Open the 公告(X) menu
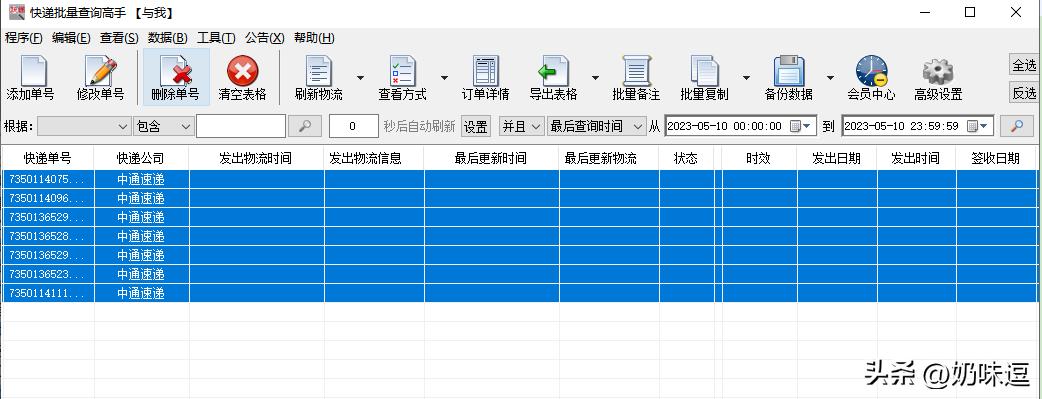 coord(264,38)
